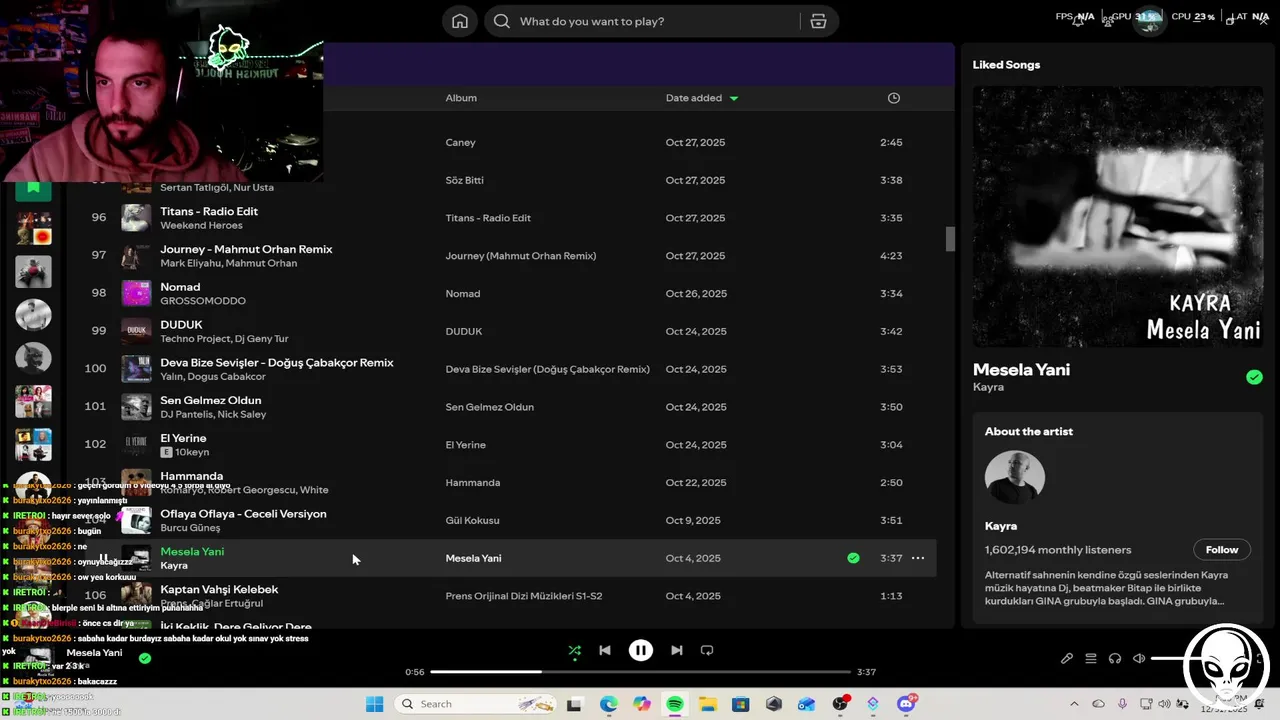
Task: Open Task View from the taskbar
Action: tap(574, 704)
